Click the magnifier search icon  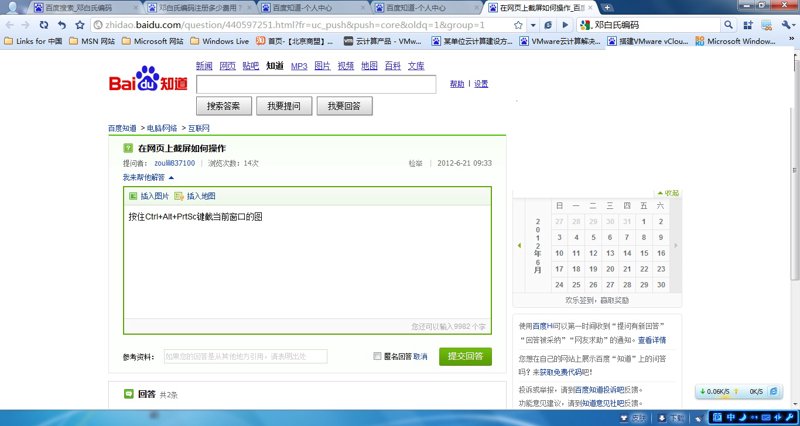(x=728, y=25)
